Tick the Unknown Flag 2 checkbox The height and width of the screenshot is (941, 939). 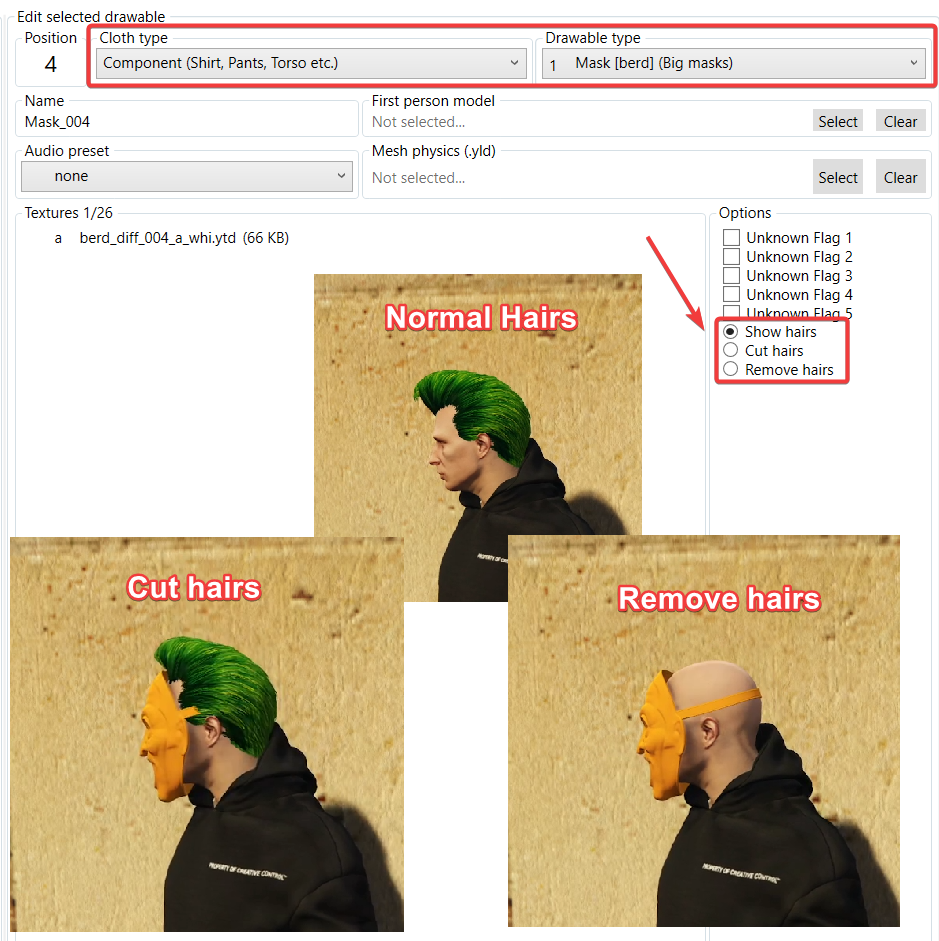tap(732, 257)
